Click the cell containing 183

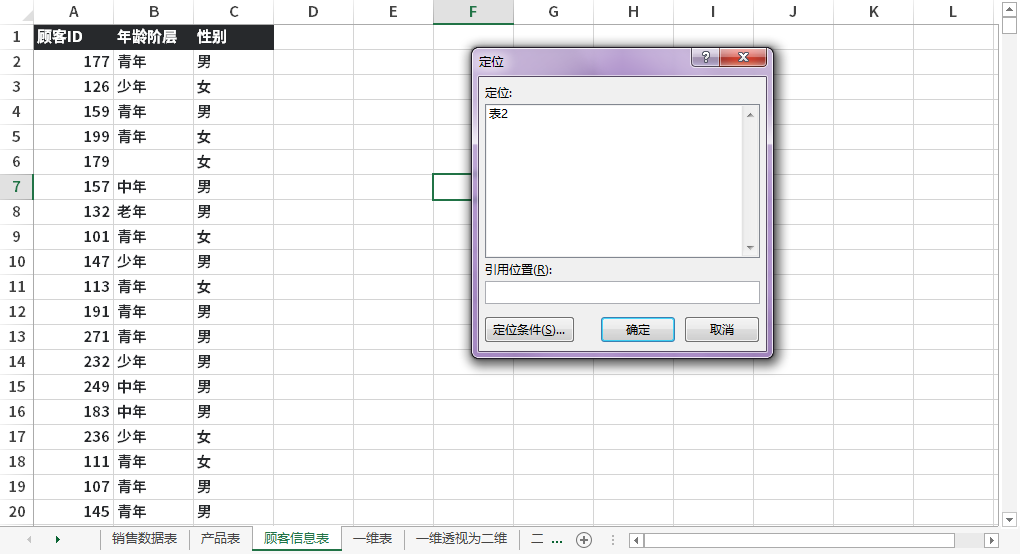coord(74,412)
